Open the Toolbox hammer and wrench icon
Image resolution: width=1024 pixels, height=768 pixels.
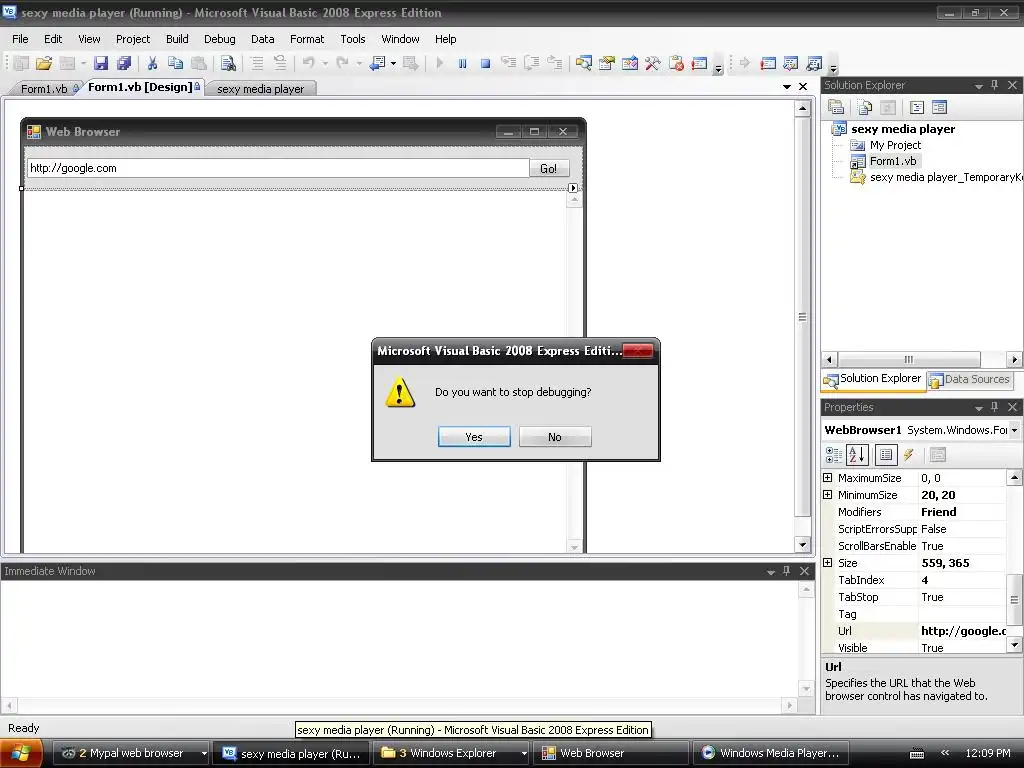point(652,63)
